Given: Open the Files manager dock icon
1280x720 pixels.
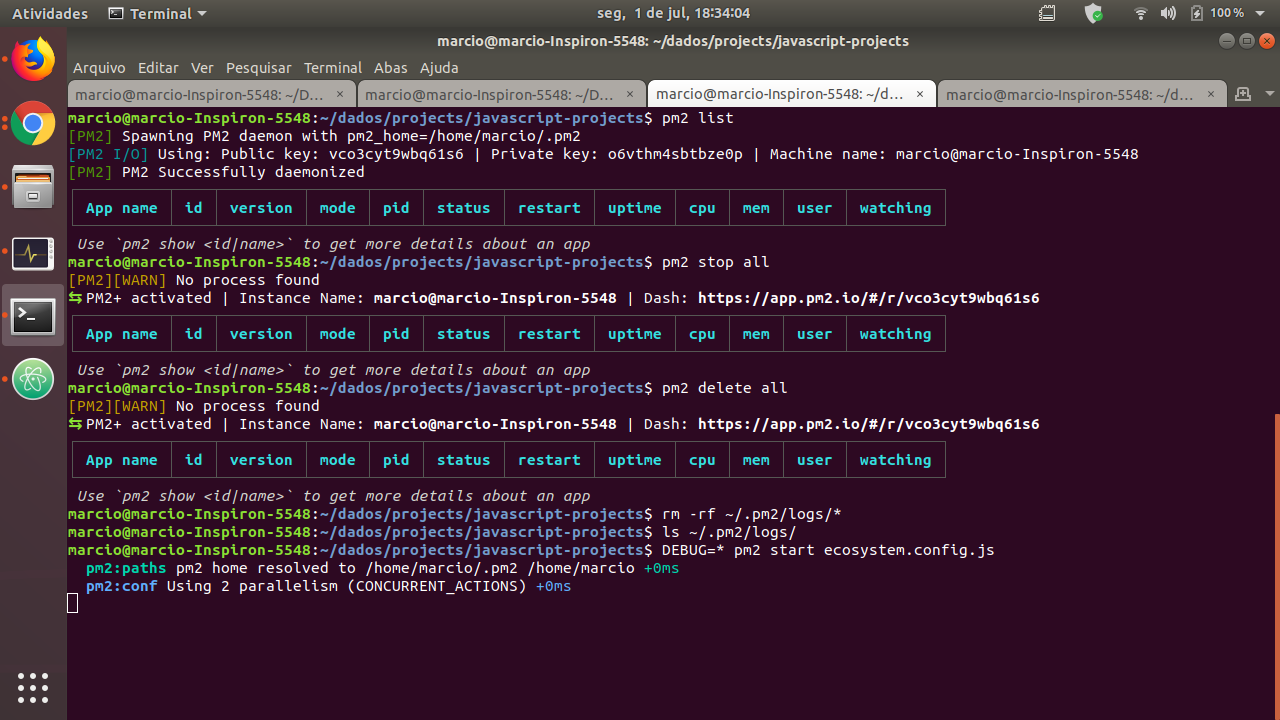Looking at the screenshot, I should [33, 187].
